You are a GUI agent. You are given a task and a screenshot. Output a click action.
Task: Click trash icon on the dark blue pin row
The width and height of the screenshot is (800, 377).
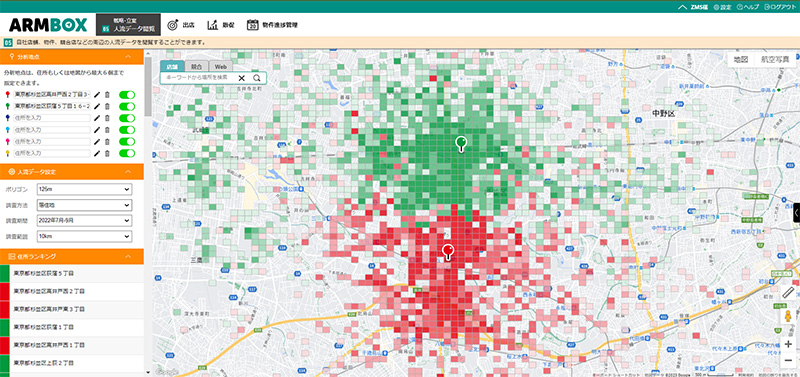click(x=107, y=118)
